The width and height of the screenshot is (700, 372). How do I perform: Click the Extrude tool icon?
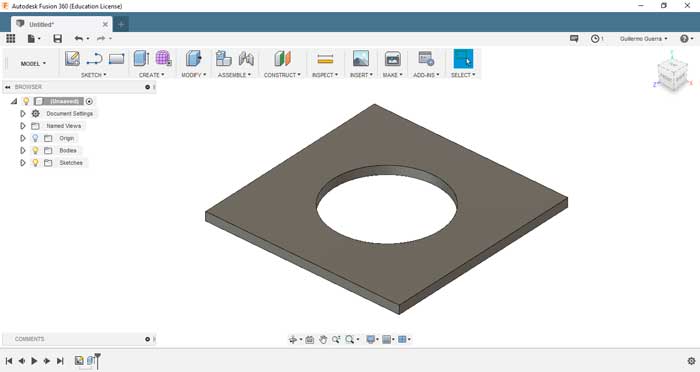pos(141,59)
